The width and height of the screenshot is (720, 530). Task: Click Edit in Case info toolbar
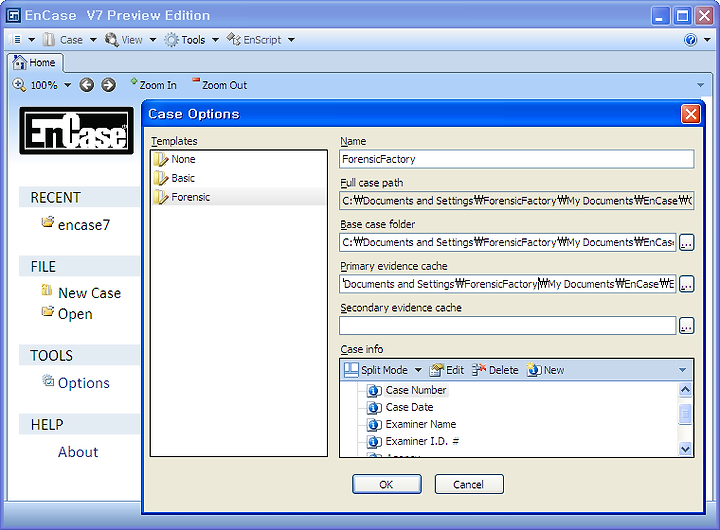click(x=447, y=370)
